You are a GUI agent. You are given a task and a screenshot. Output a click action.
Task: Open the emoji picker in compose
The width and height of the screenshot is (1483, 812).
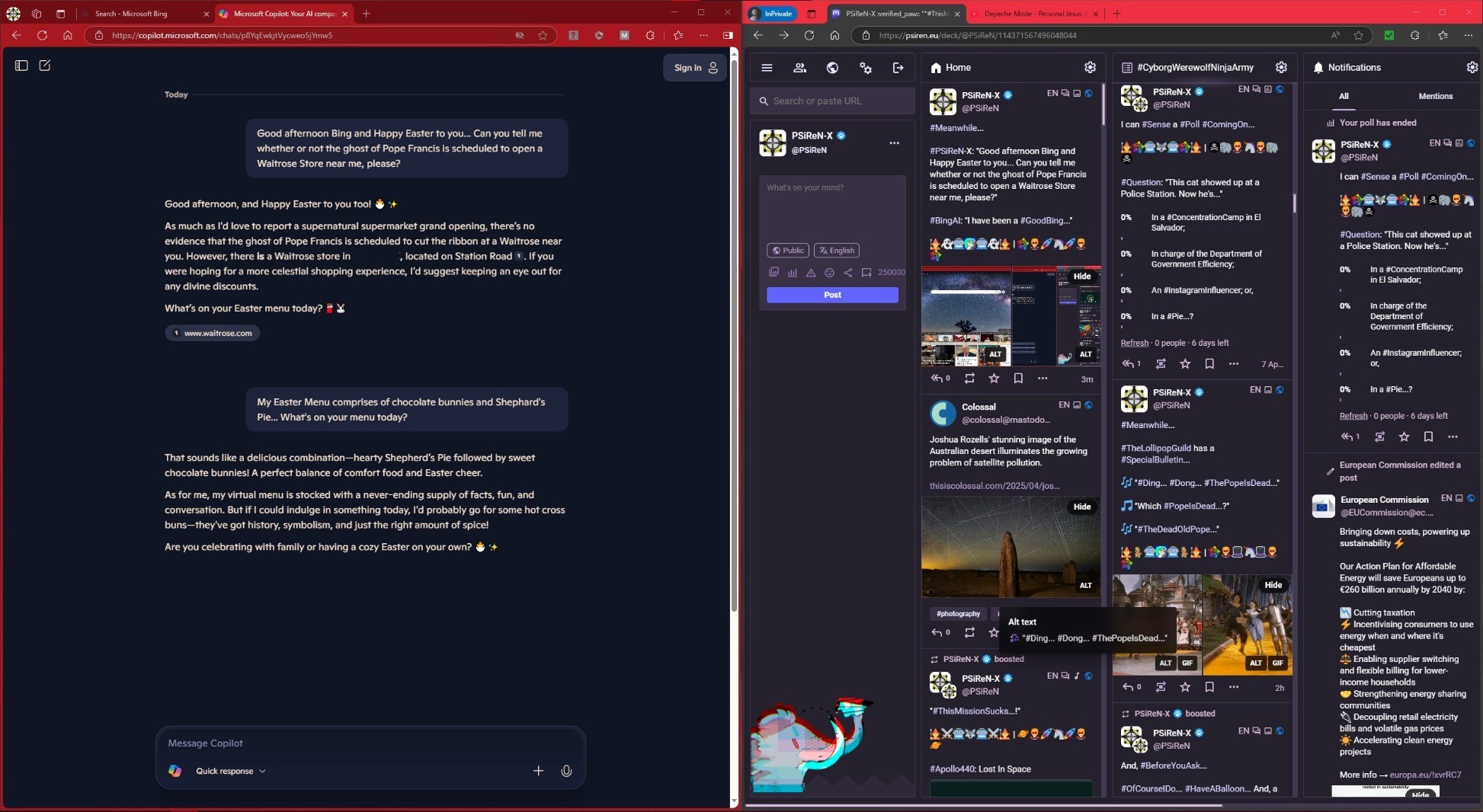829,272
